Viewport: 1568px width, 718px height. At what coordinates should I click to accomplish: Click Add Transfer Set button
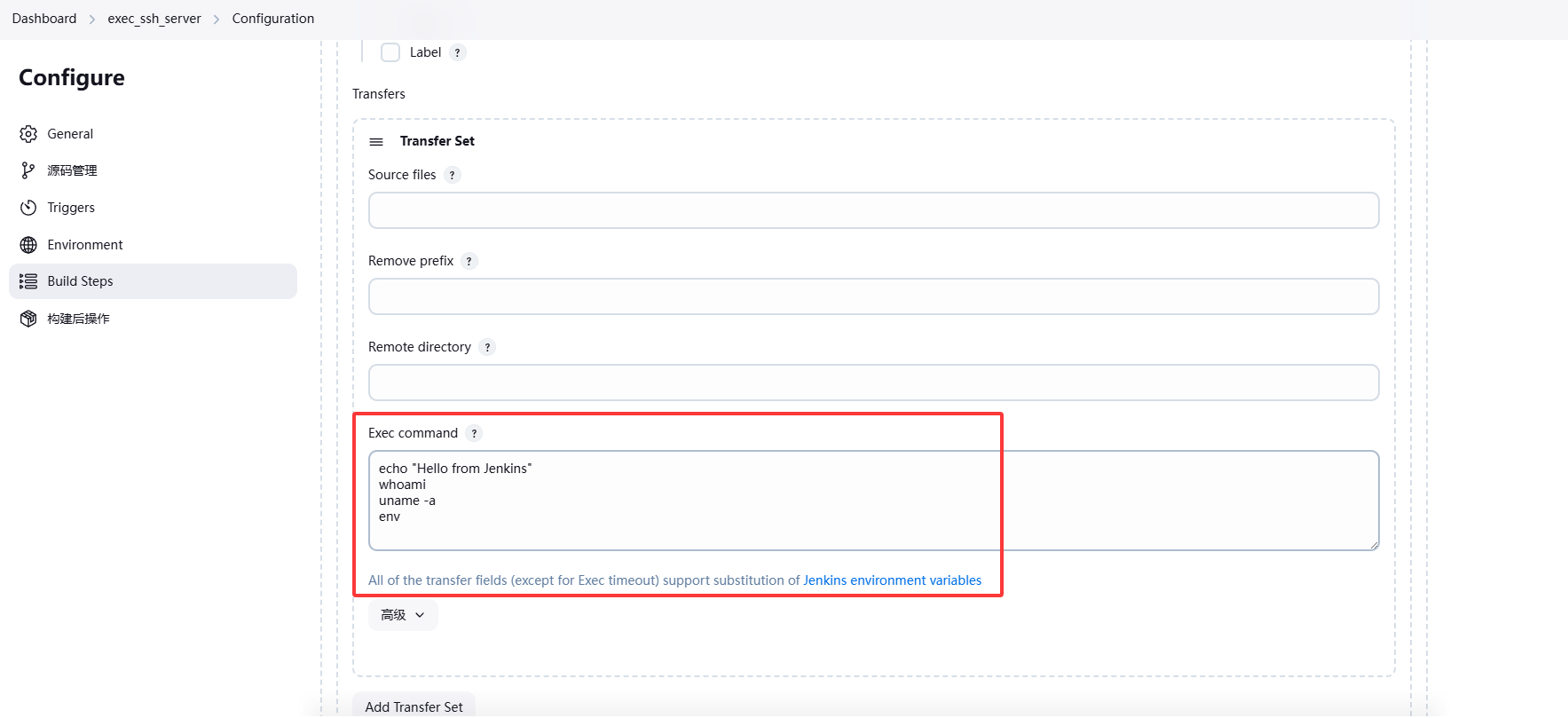(x=414, y=706)
